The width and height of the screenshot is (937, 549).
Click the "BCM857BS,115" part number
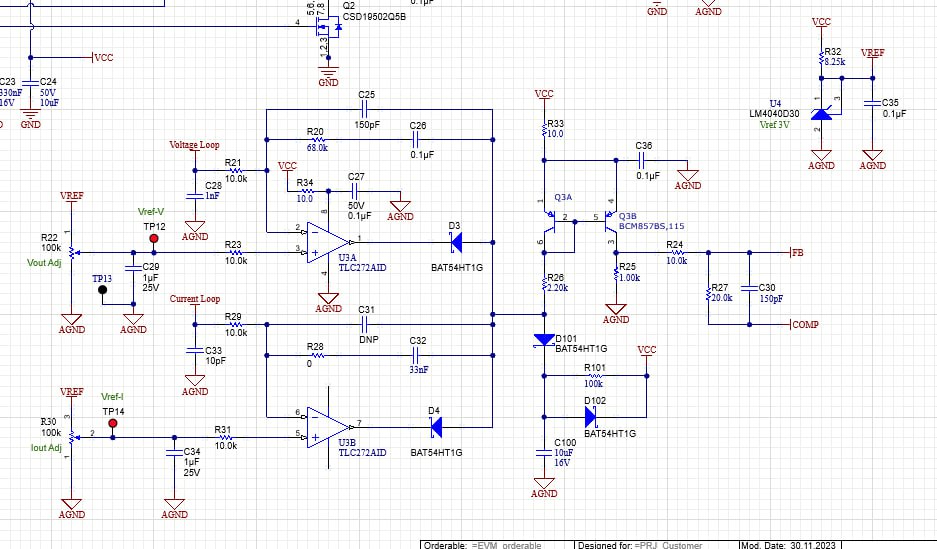651,226
